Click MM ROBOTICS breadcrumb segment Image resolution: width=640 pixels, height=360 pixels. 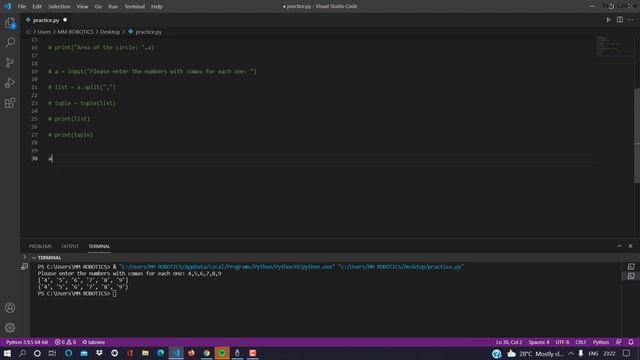(76, 32)
